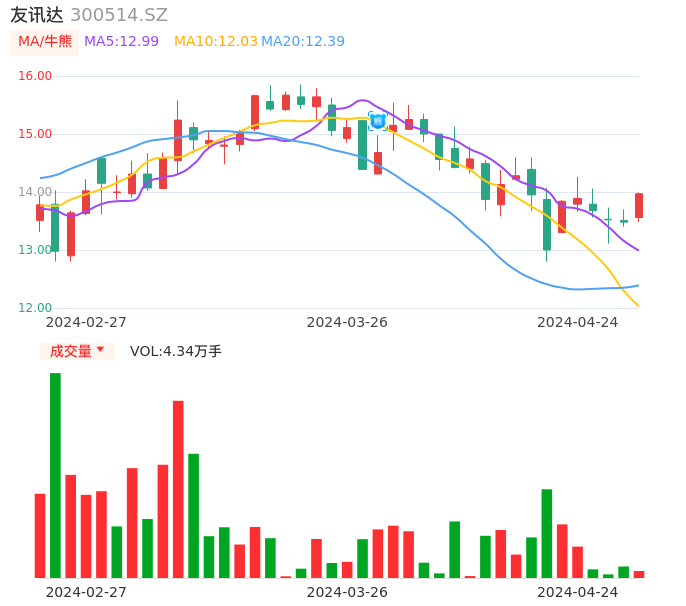Click the 2024-02-27 date under volume chart
686x606 pixels.
tap(86, 592)
